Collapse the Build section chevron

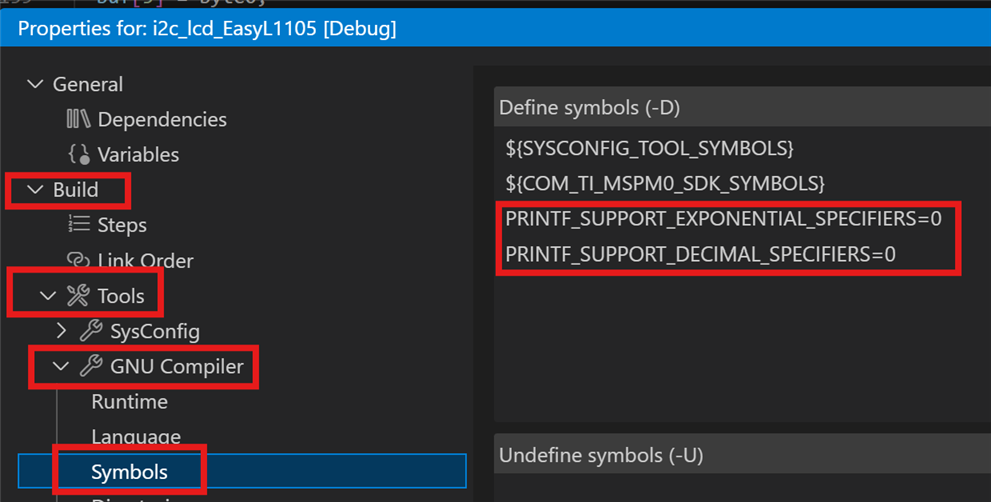tap(36, 190)
